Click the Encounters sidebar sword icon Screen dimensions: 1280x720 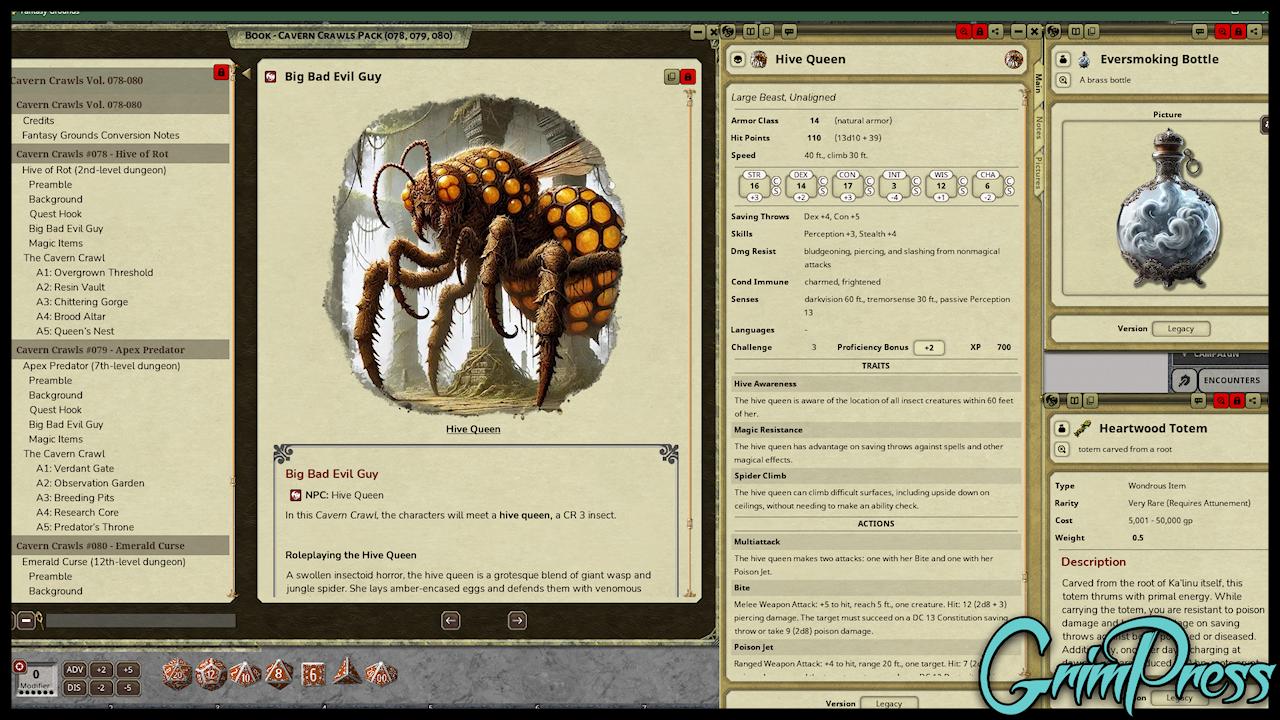[1185, 380]
